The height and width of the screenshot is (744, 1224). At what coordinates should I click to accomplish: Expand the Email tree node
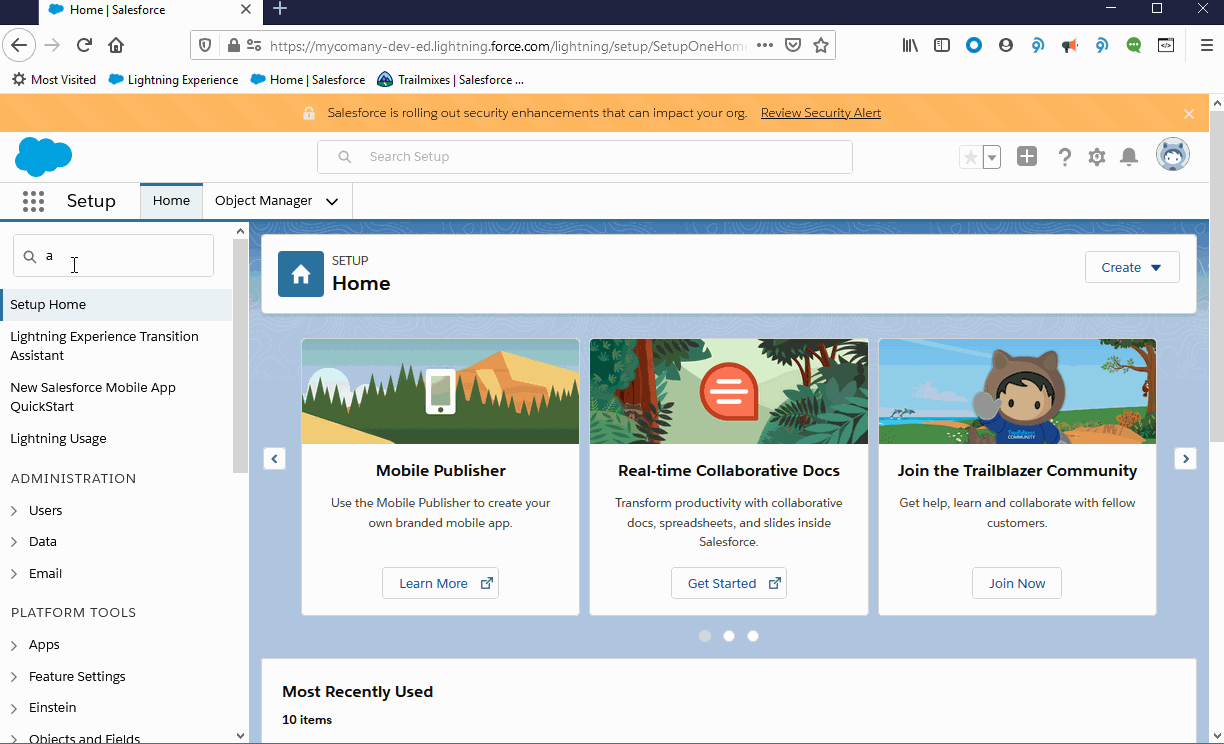point(14,574)
